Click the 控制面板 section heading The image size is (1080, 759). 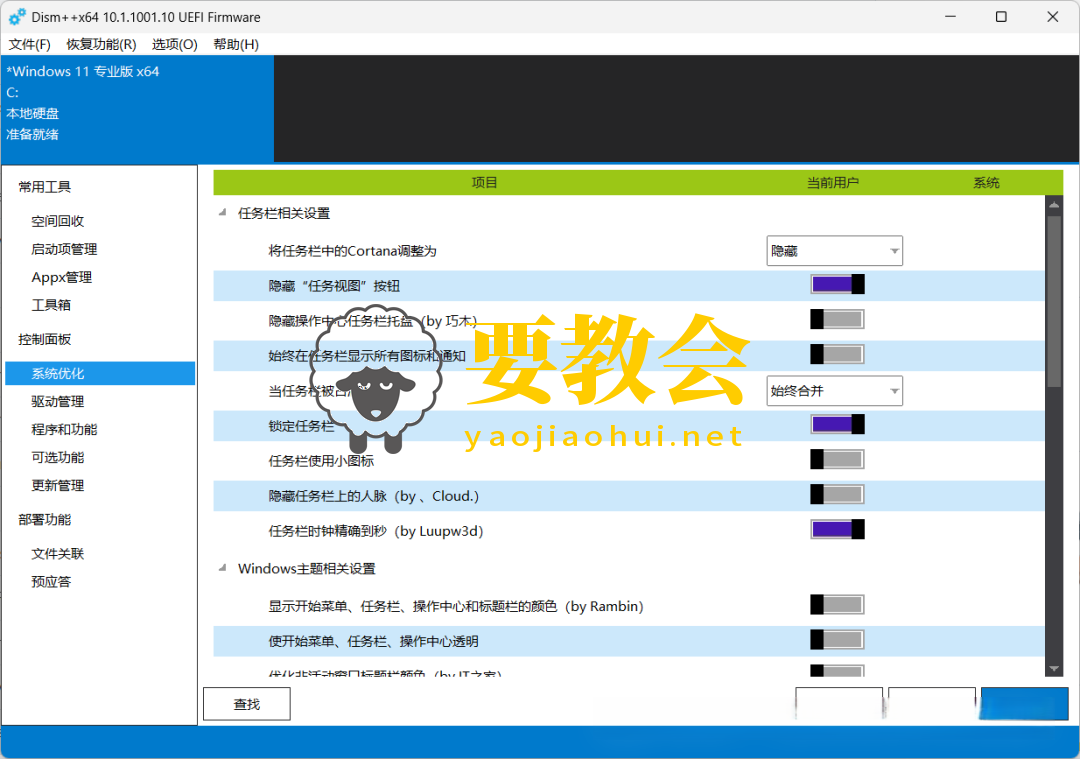[44, 340]
